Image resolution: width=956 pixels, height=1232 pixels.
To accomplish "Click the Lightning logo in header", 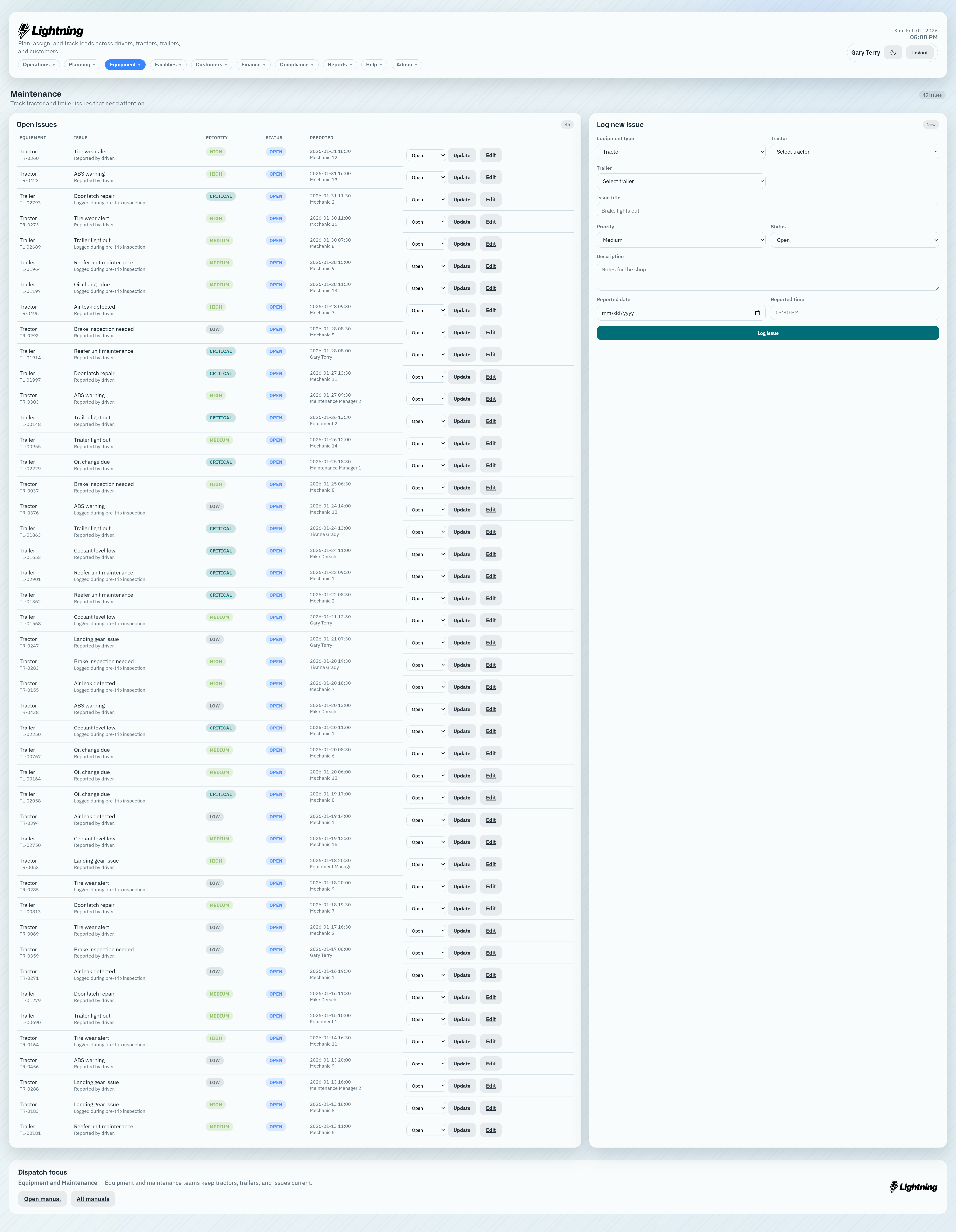I will click(51, 30).
